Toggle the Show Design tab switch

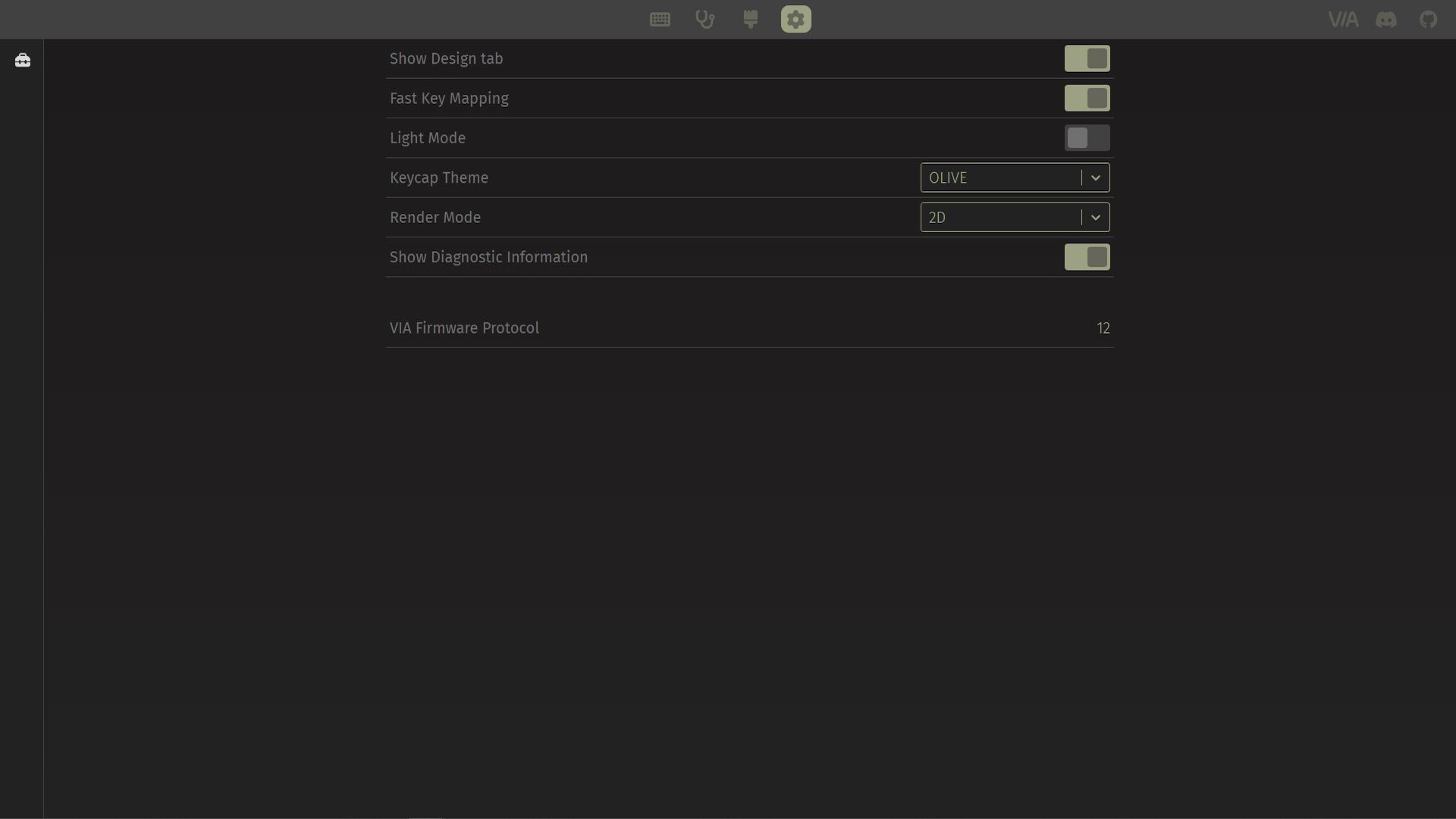coord(1087,58)
